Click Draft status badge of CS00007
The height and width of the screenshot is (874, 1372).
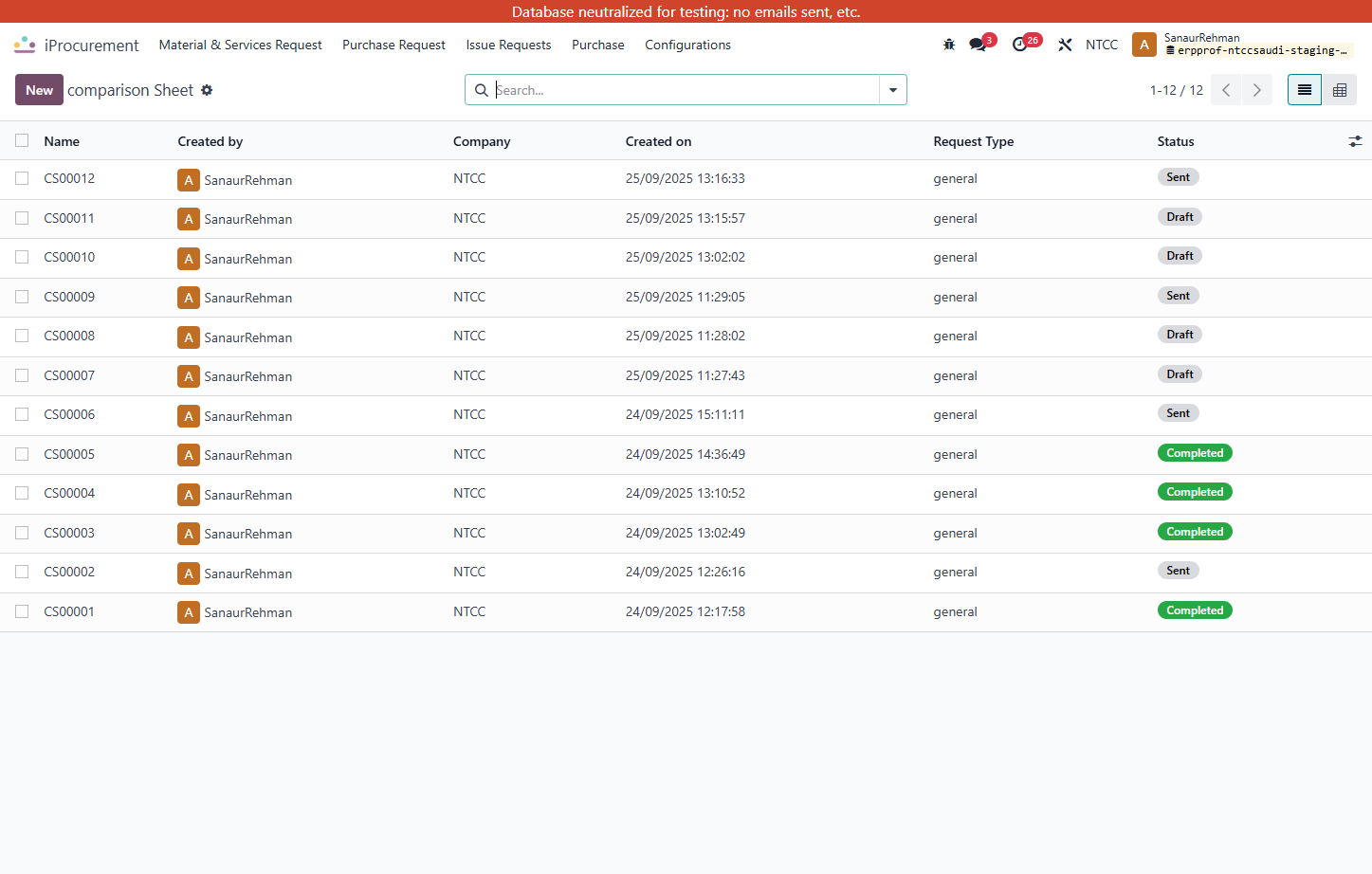coord(1180,374)
